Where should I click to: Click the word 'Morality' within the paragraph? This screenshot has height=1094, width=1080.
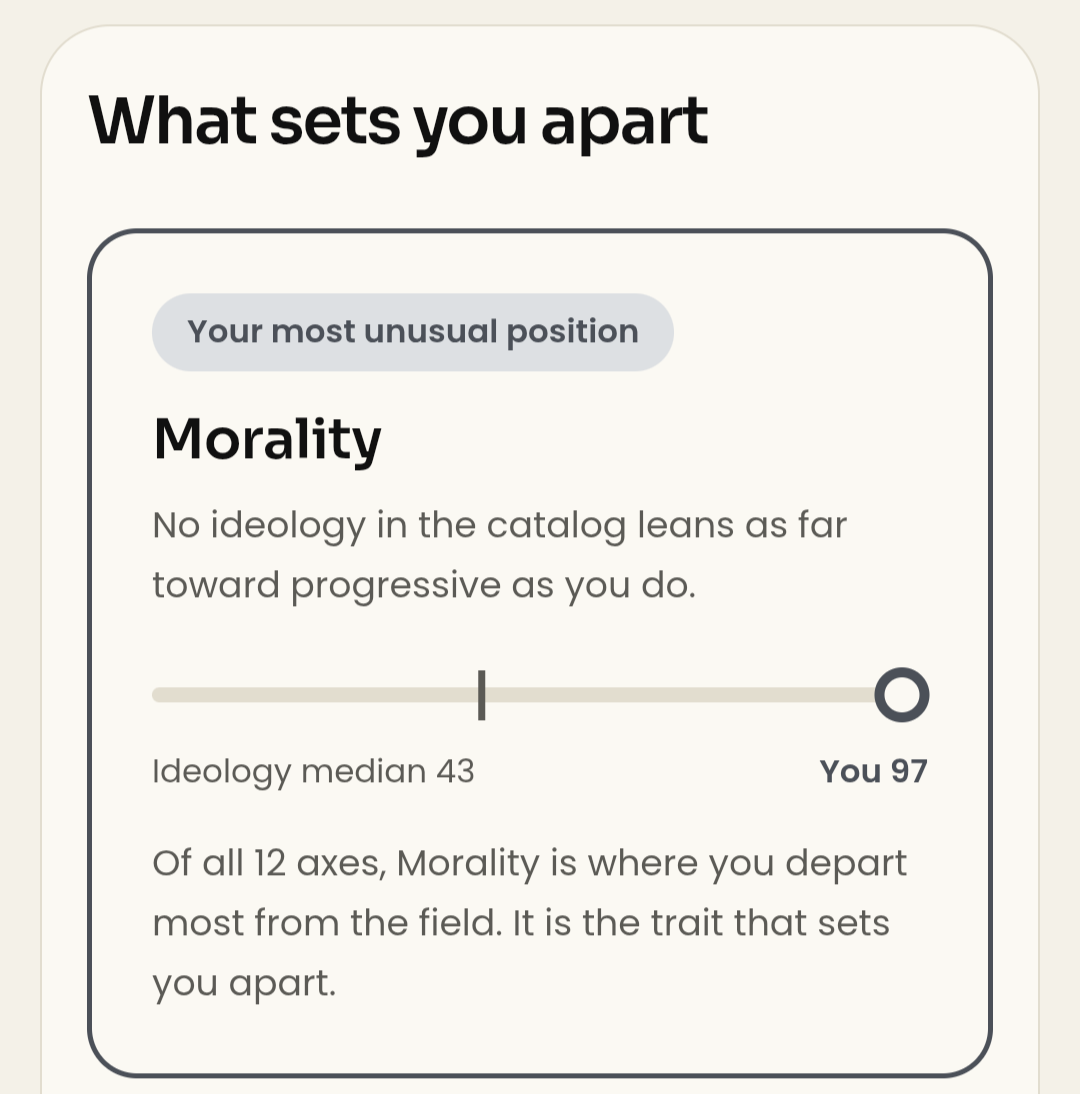pos(468,864)
